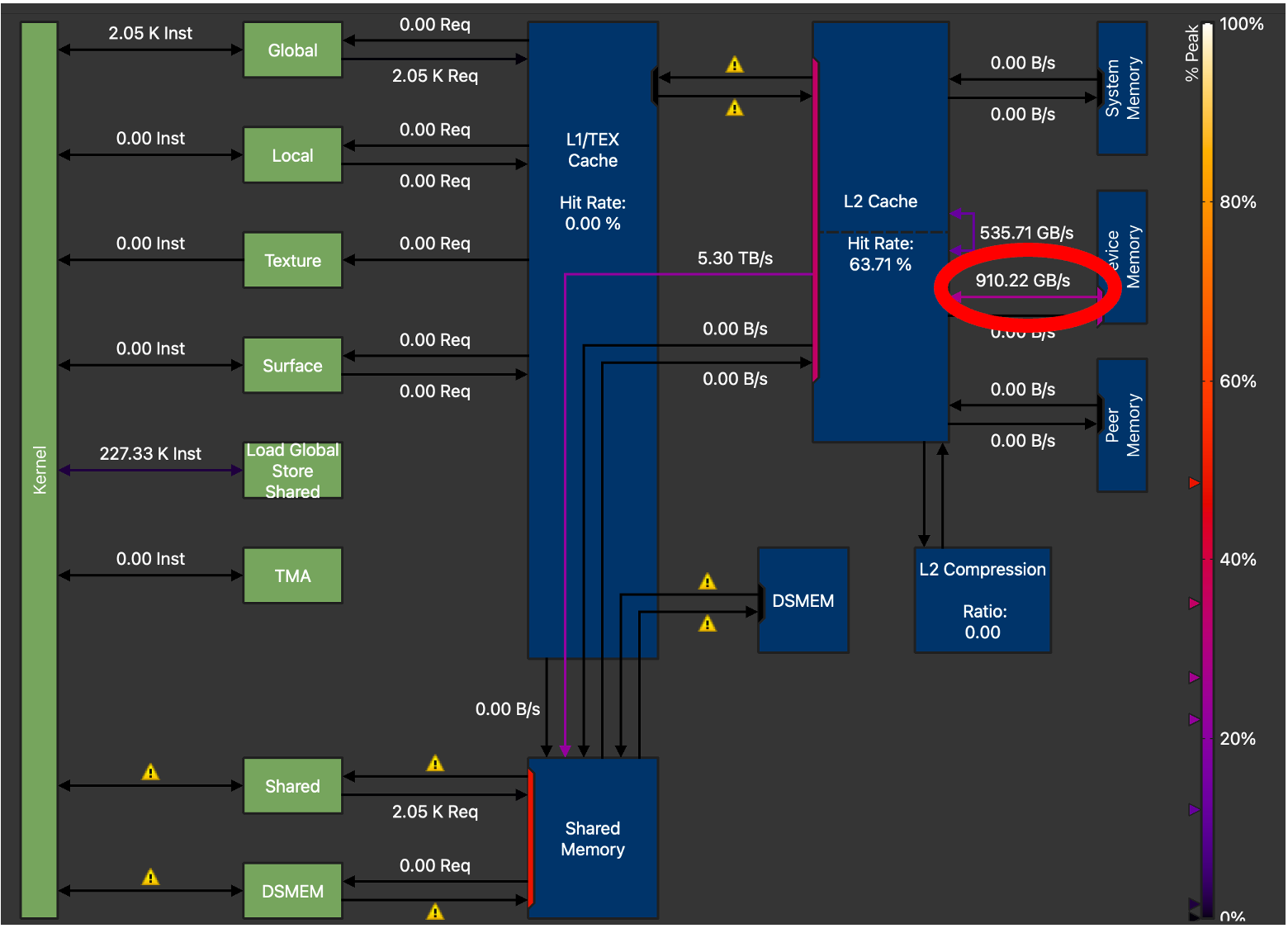Select the Surface green node

pos(292,365)
